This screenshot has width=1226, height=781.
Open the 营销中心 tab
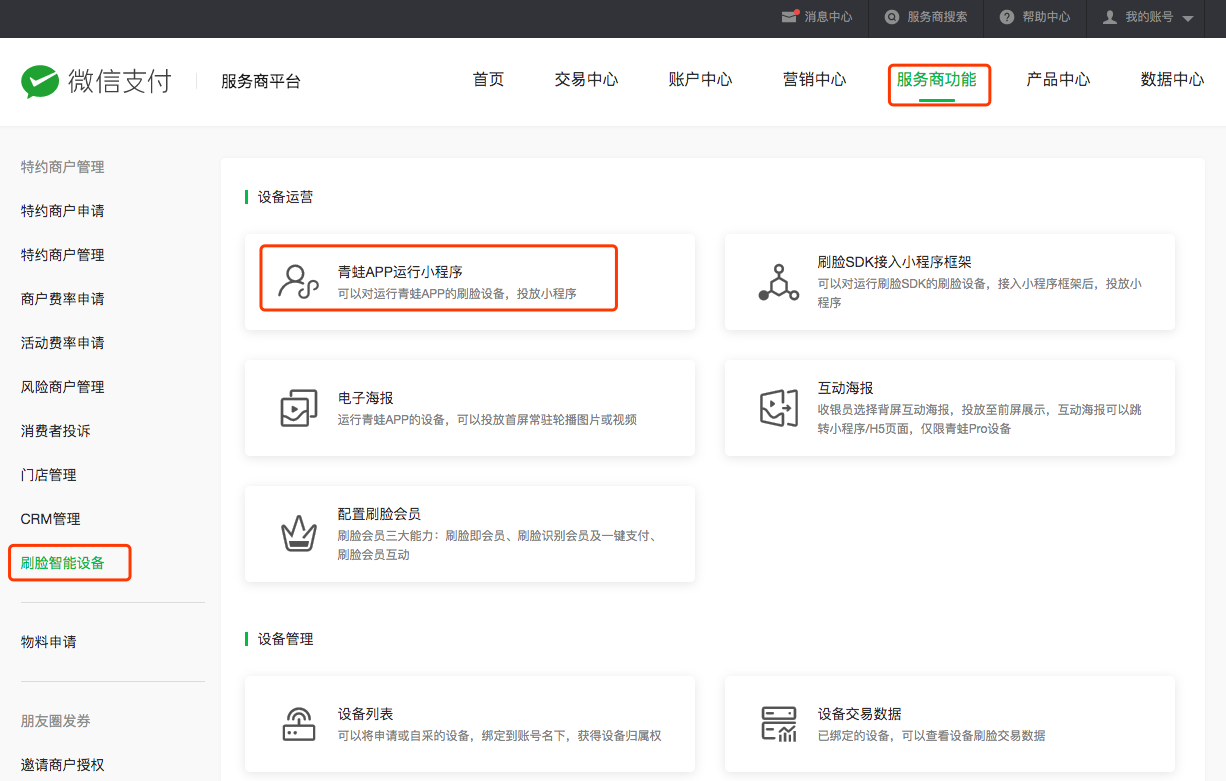point(814,80)
